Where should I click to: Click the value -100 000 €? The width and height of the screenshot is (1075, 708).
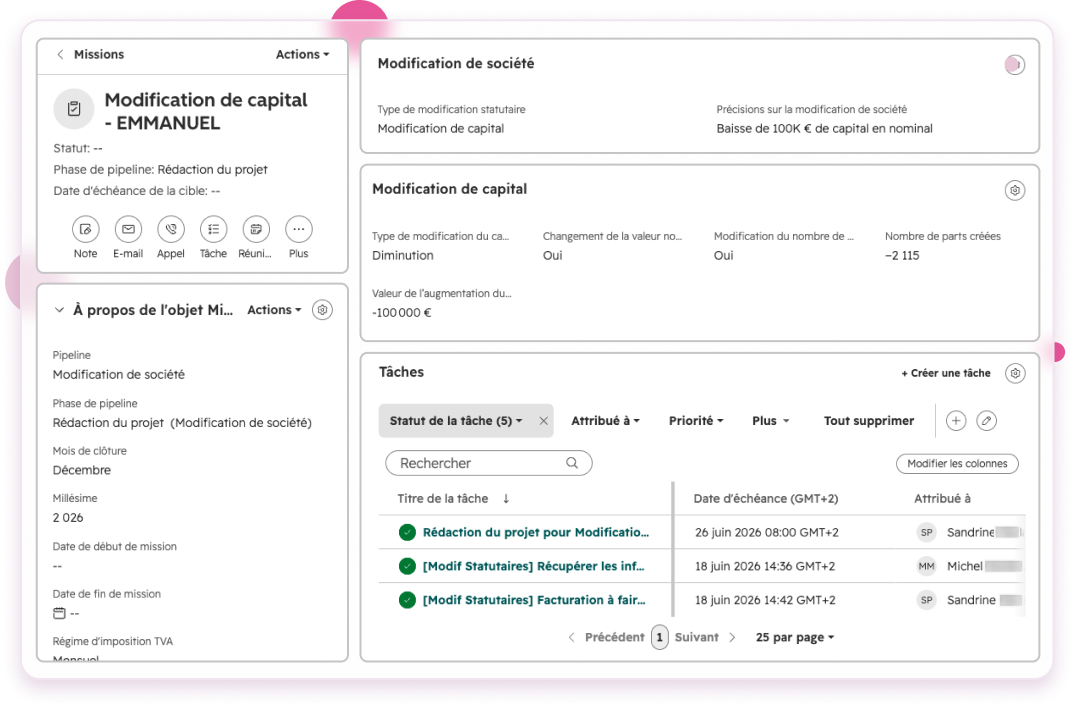pos(402,313)
